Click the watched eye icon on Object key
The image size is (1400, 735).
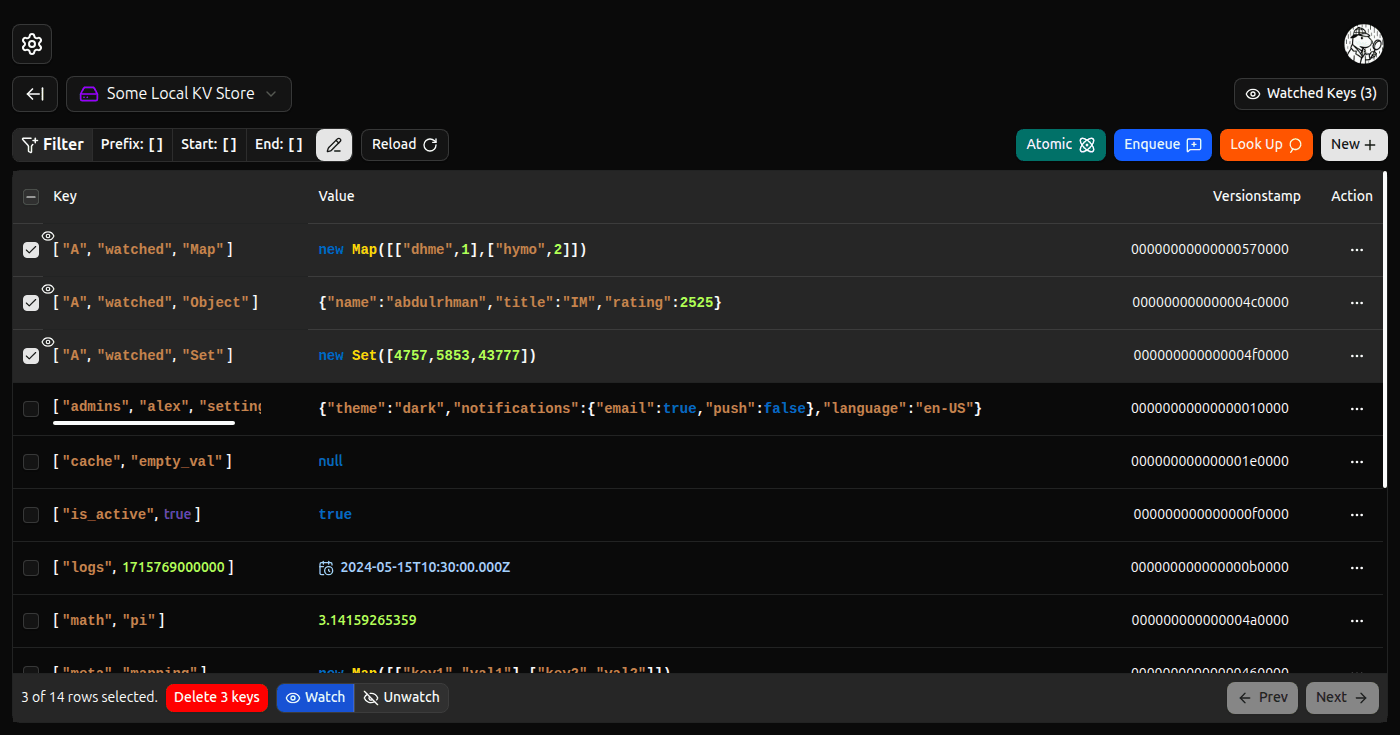click(48, 288)
